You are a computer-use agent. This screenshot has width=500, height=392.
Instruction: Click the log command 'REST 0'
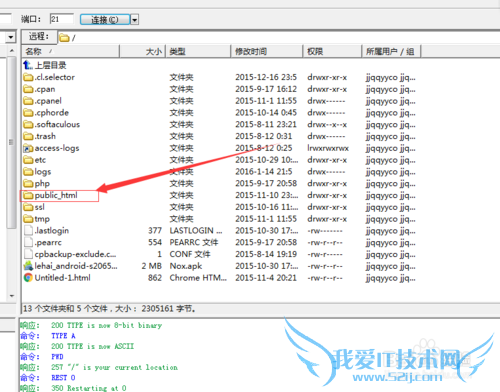point(63,378)
